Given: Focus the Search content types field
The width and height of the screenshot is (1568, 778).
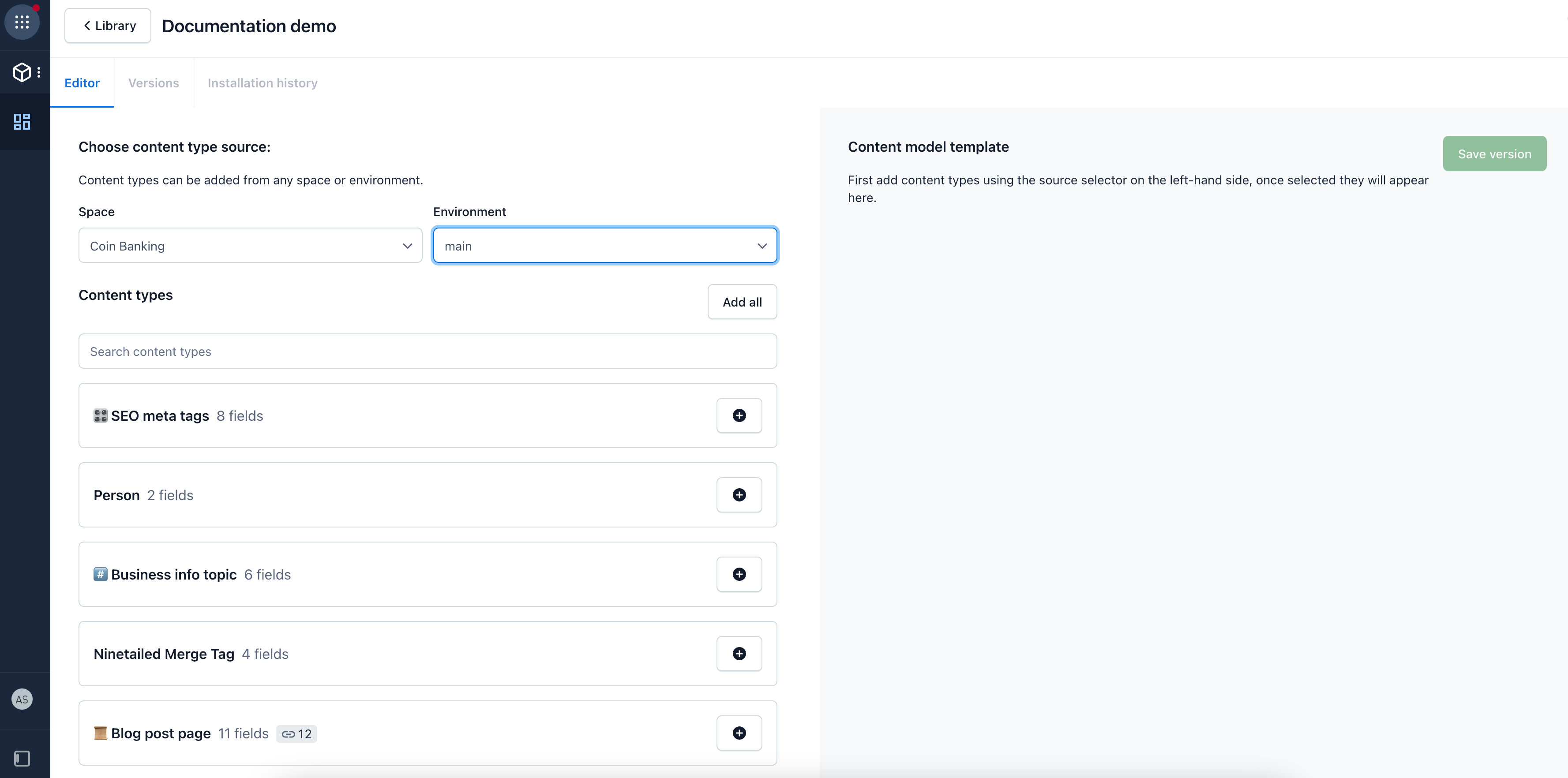Looking at the screenshot, I should 428,351.
